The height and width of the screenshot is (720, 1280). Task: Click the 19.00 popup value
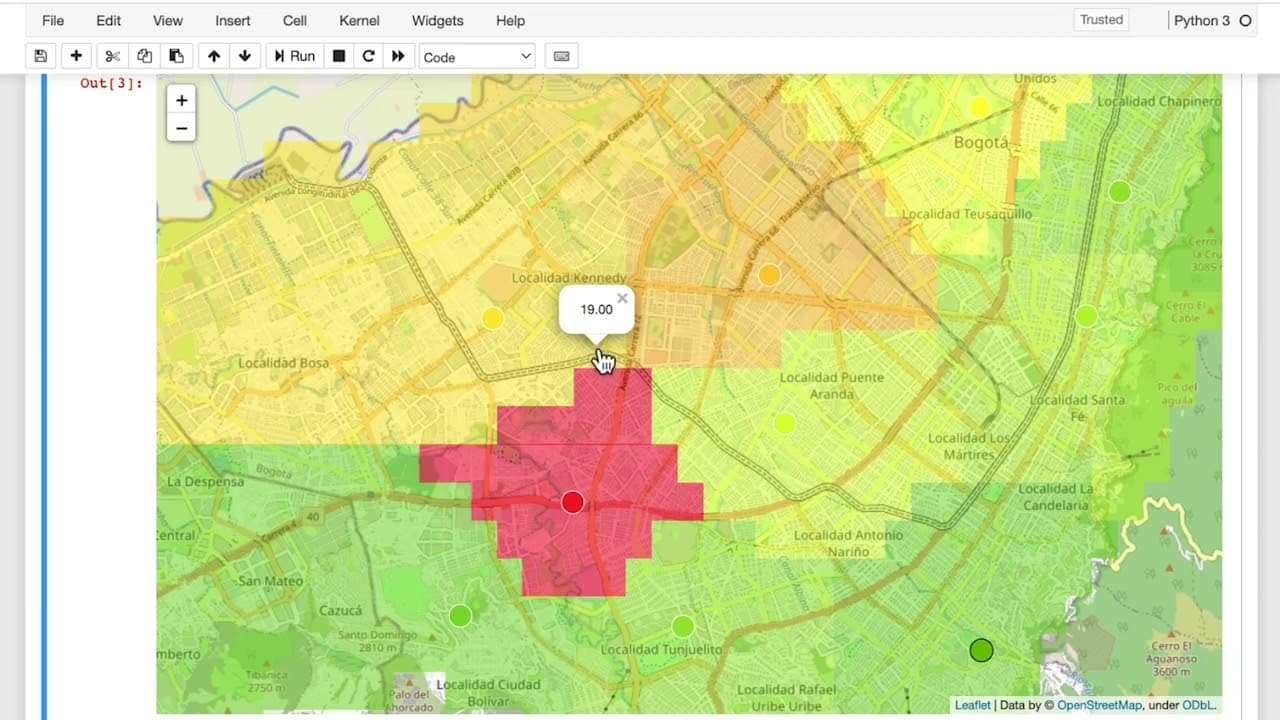[596, 310]
